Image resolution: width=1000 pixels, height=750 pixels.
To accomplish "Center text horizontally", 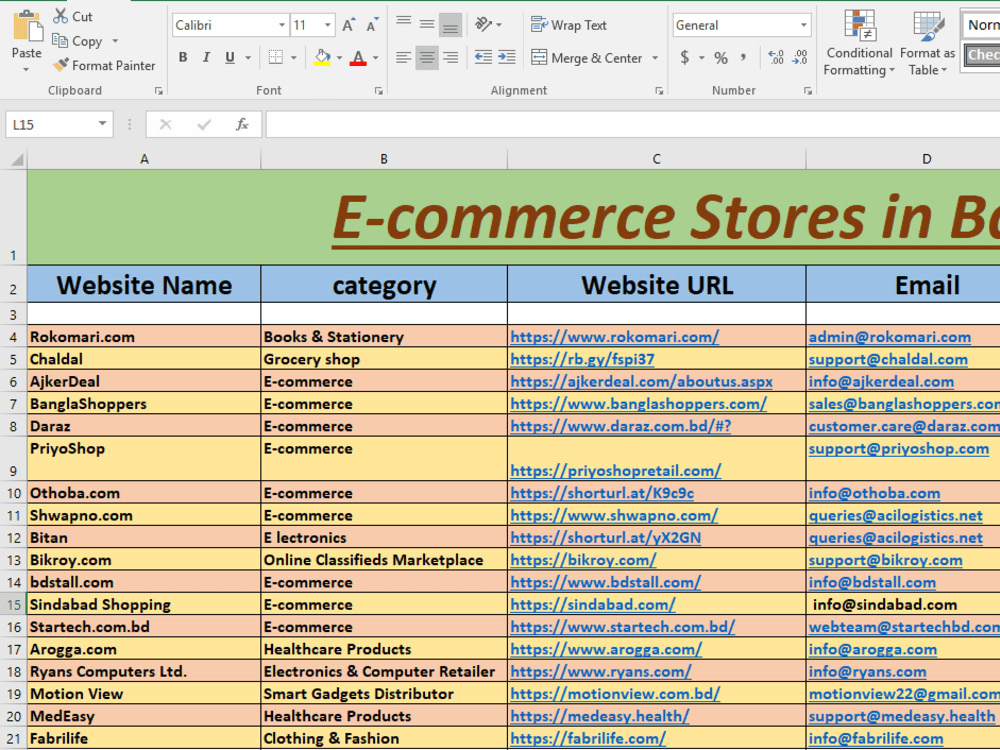I will (427, 58).
